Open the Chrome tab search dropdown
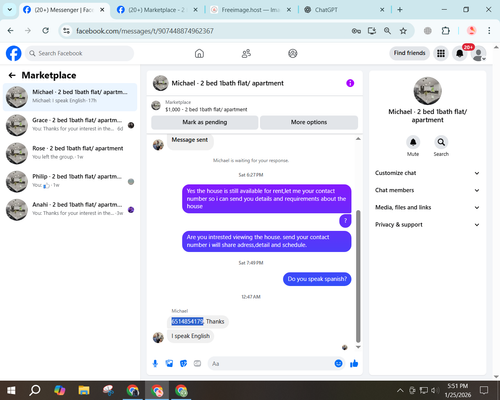 (x=10, y=10)
